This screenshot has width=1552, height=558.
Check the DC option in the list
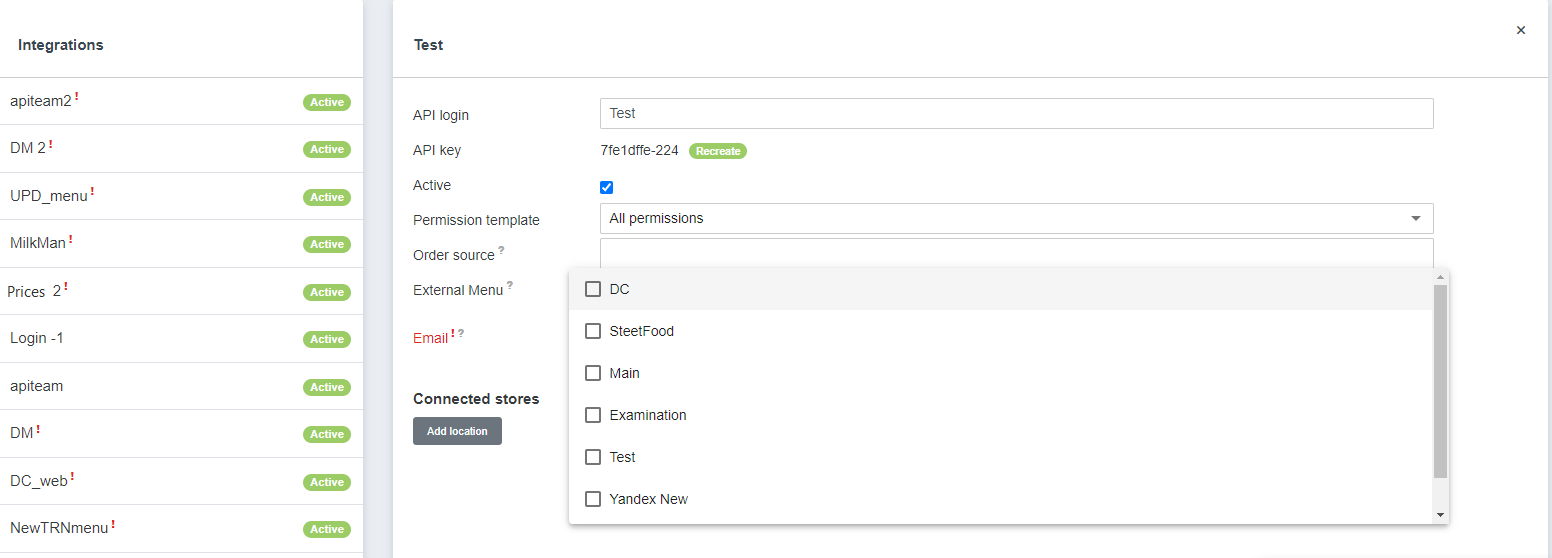tap(593, 289)
